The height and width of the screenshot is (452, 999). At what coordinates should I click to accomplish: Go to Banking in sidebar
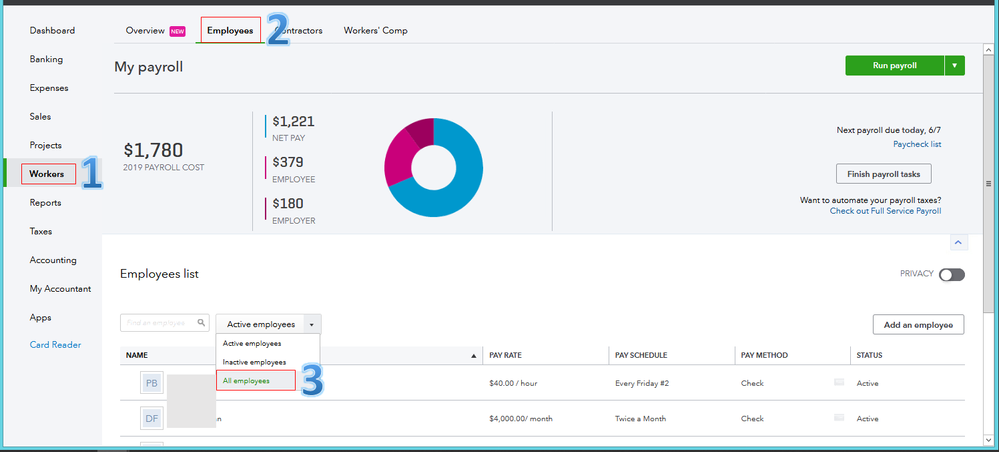coord(46,59)
